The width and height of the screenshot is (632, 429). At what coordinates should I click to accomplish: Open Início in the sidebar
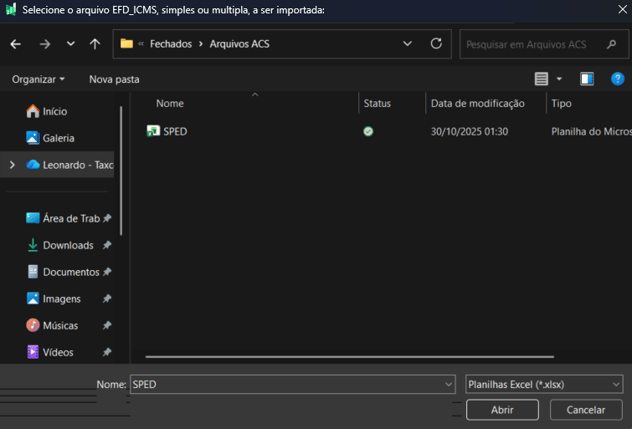click(x=55, y=111)
